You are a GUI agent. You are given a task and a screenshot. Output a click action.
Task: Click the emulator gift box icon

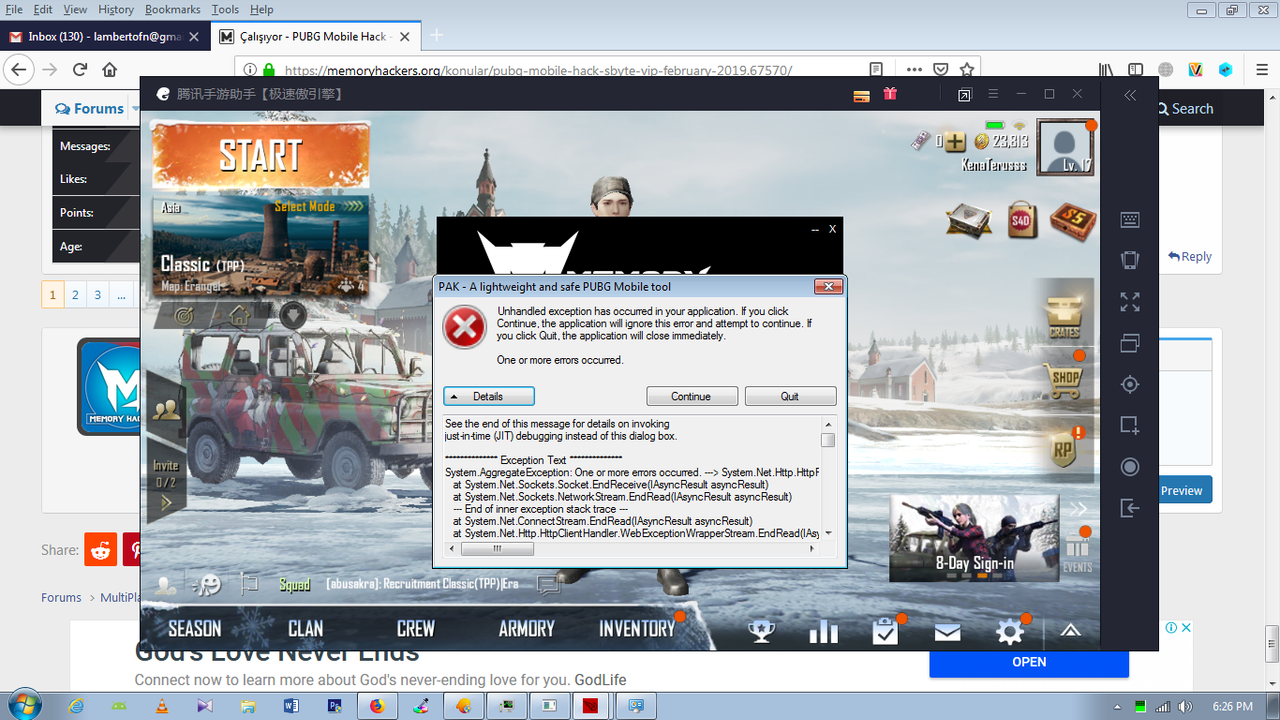890,94
